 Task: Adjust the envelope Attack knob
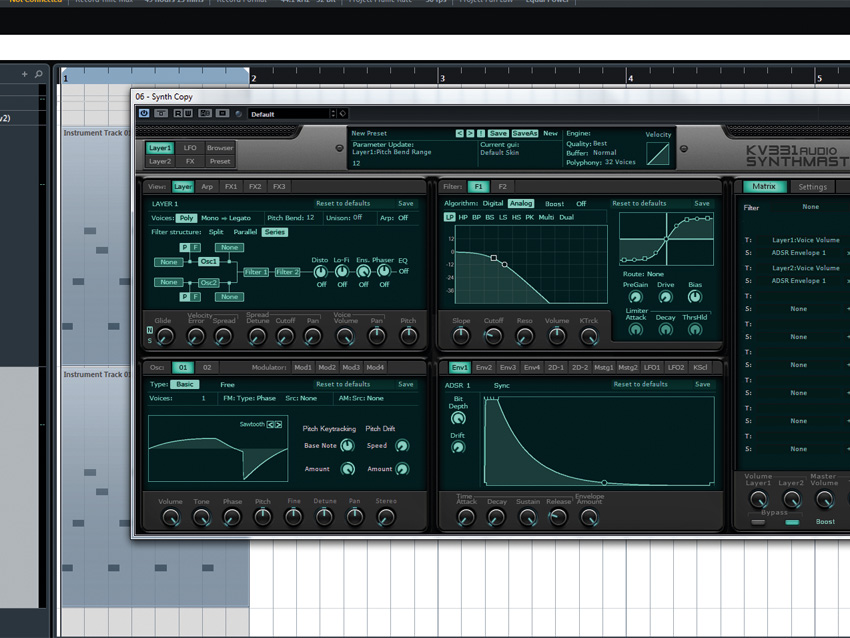point(466,517)
